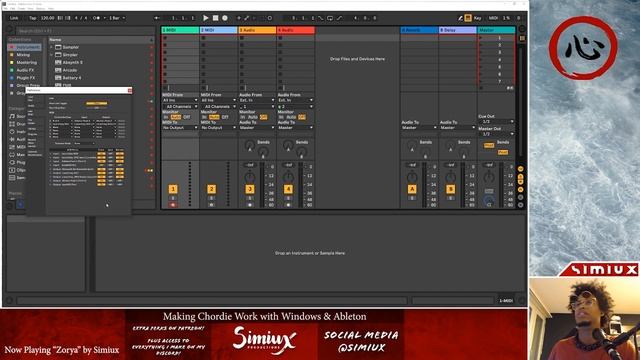Select the 4 Audio track header
The width and height of the screenshot is (640, 360).
[x=295, y=30]
